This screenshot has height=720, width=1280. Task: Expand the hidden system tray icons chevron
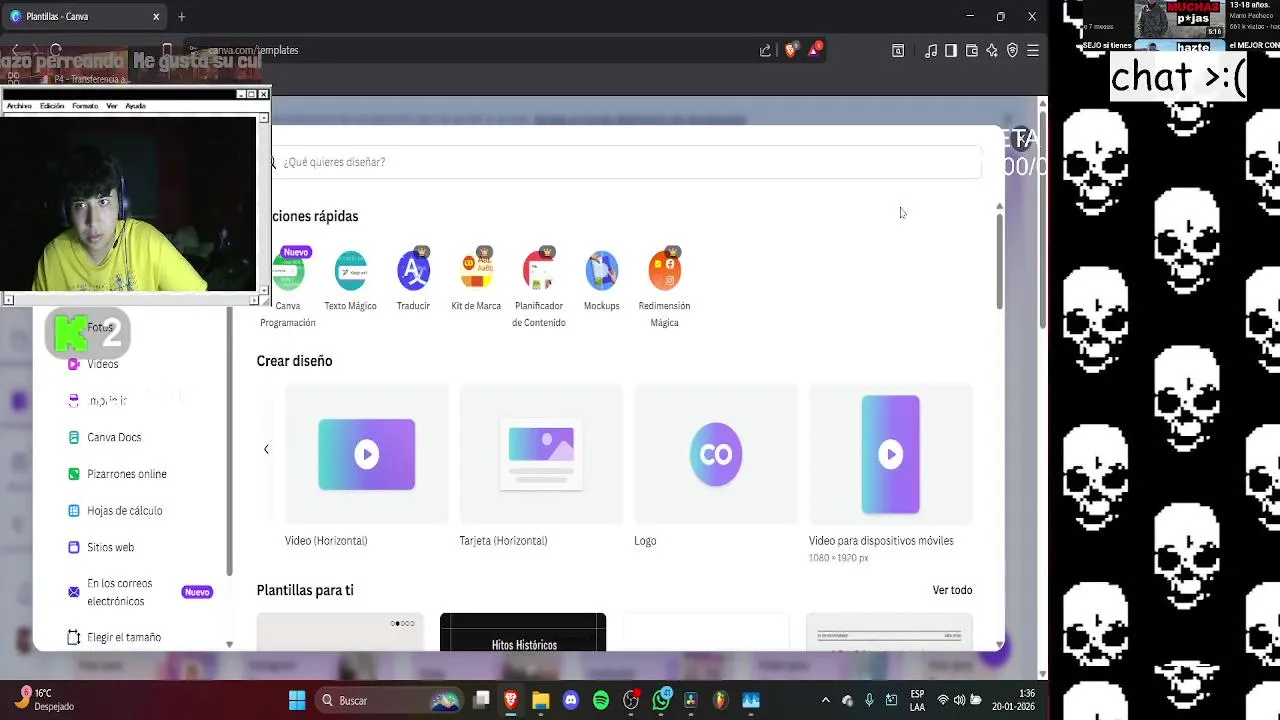tap(825, 700)
